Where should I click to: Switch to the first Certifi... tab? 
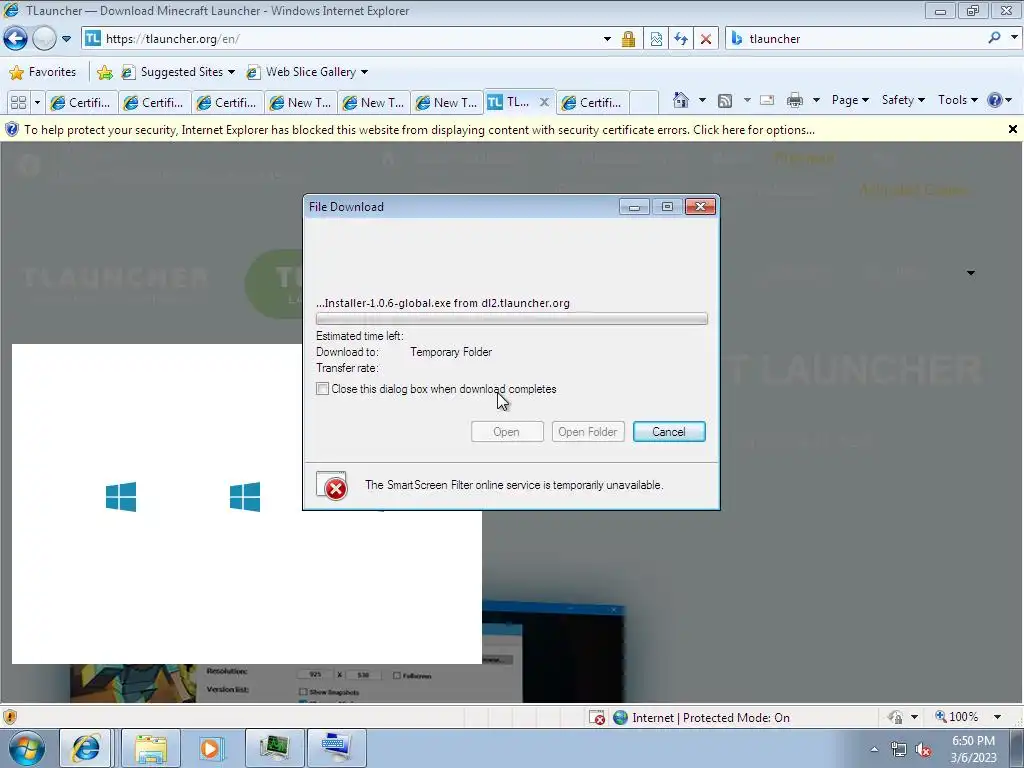click(x=82, y=103)
